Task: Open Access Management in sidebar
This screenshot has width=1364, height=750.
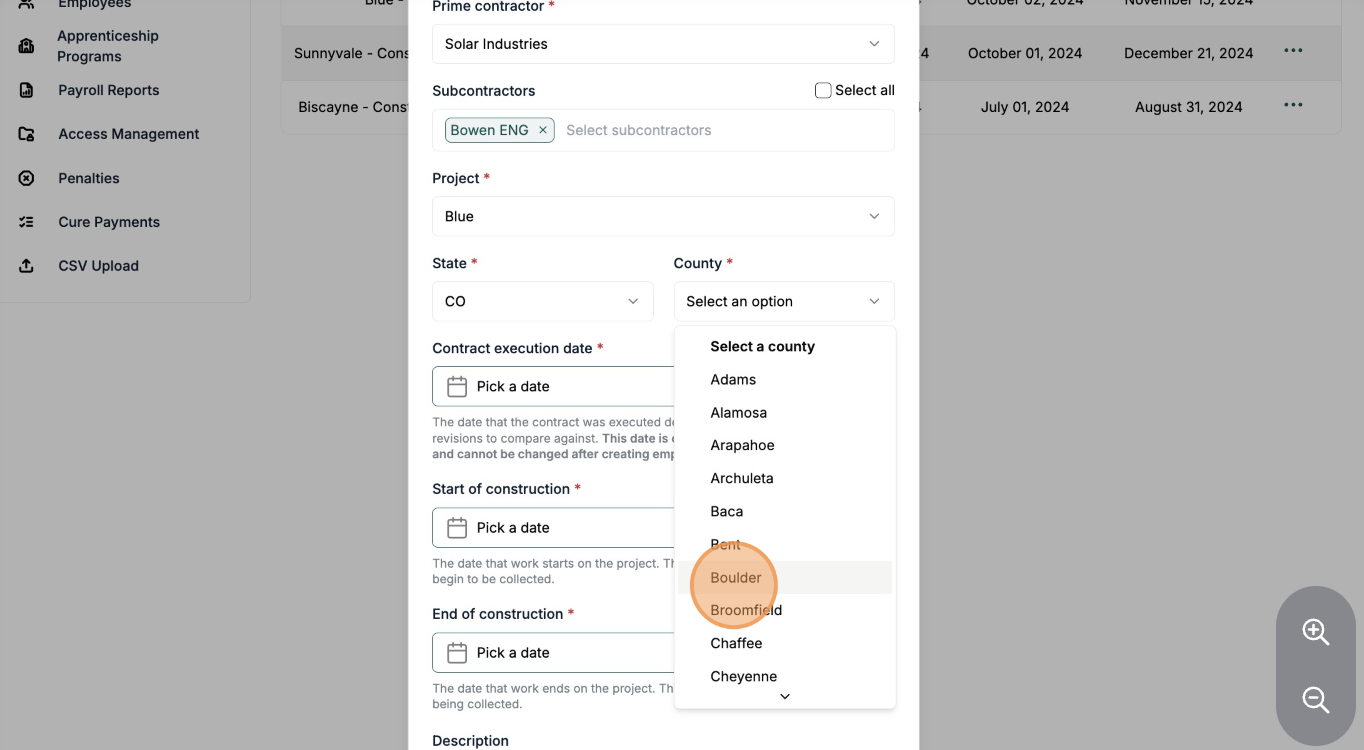Action: click(128, 134)
